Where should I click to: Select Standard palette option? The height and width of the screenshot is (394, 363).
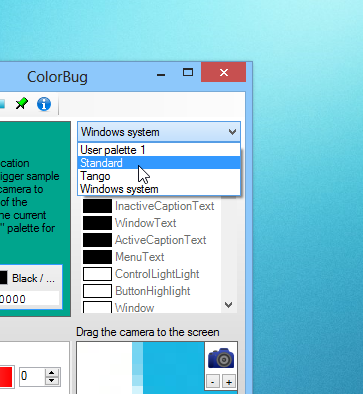click(x=159, y=163)
